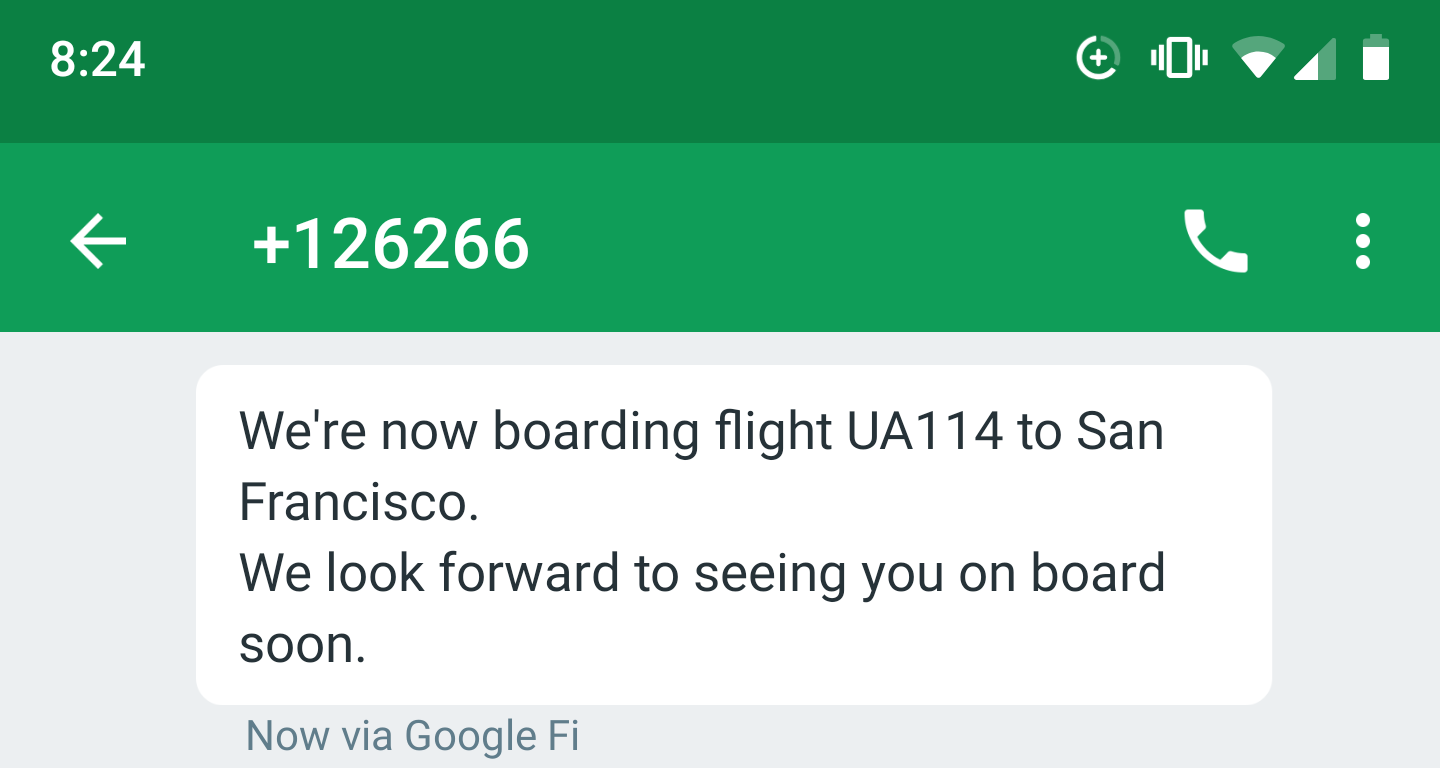This screenshot has height=768, width=1440.
Task: Tap the vibrate mode status icon
Action: pyautogui.click(x=1178, y=58)
